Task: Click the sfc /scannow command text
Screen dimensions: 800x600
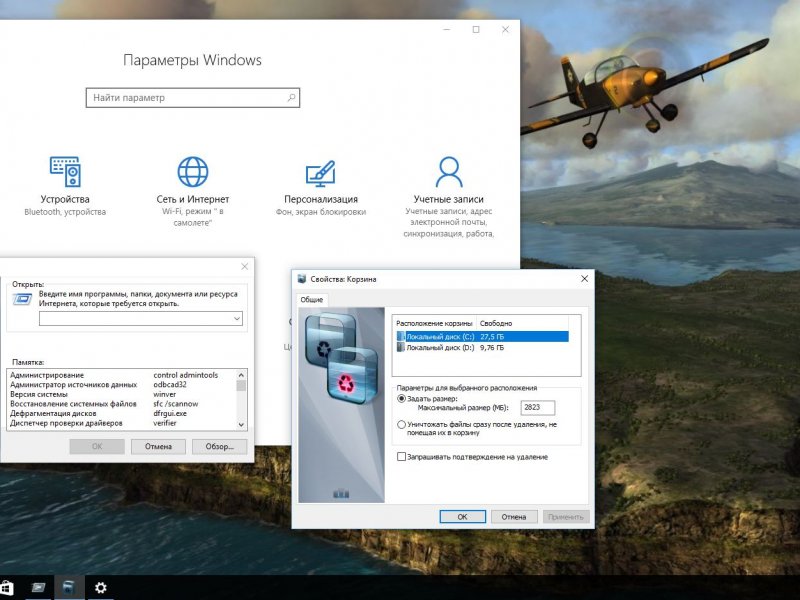Action: pos(176,404)
